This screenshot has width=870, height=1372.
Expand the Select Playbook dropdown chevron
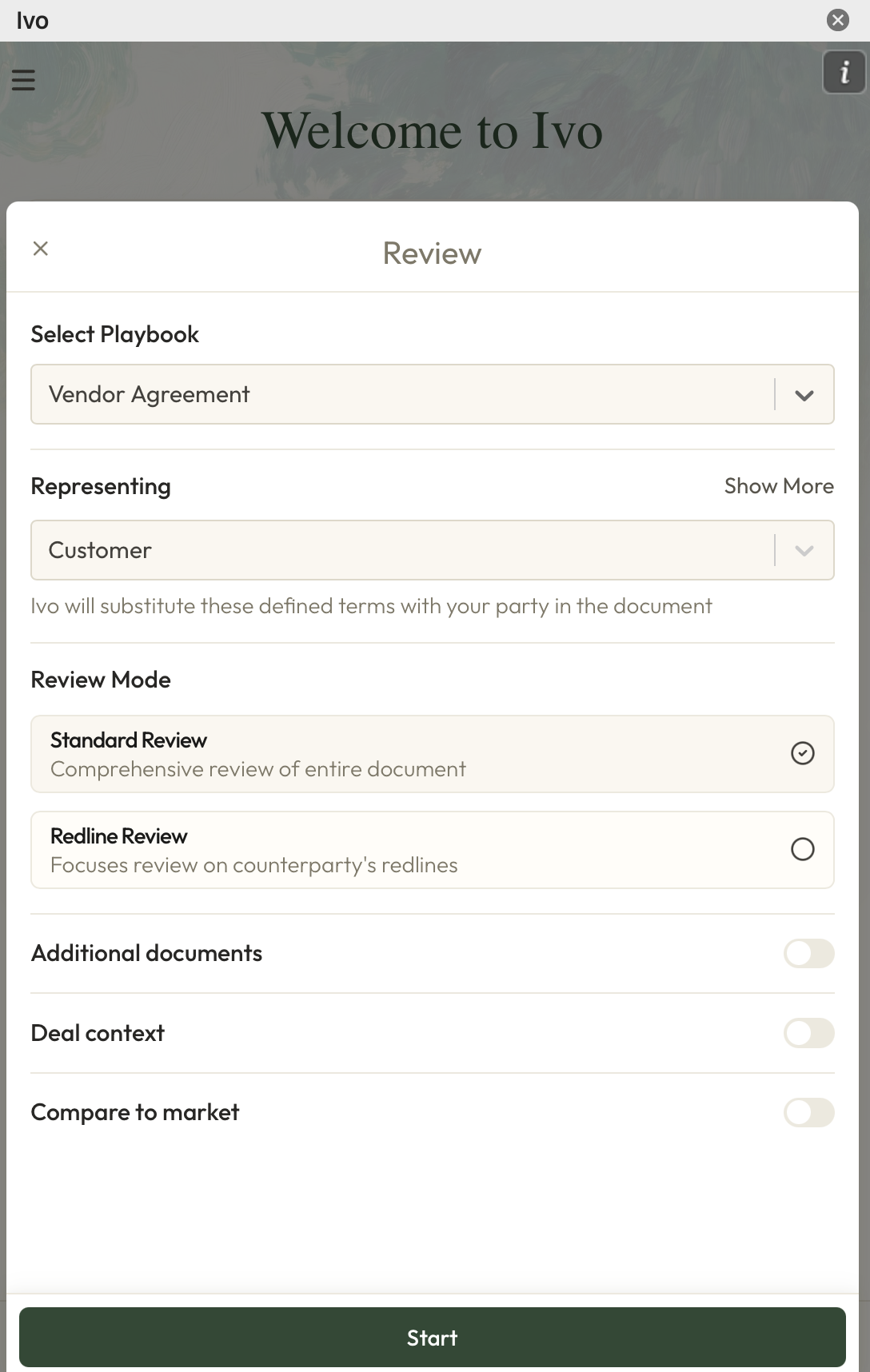tap(804, 395)
